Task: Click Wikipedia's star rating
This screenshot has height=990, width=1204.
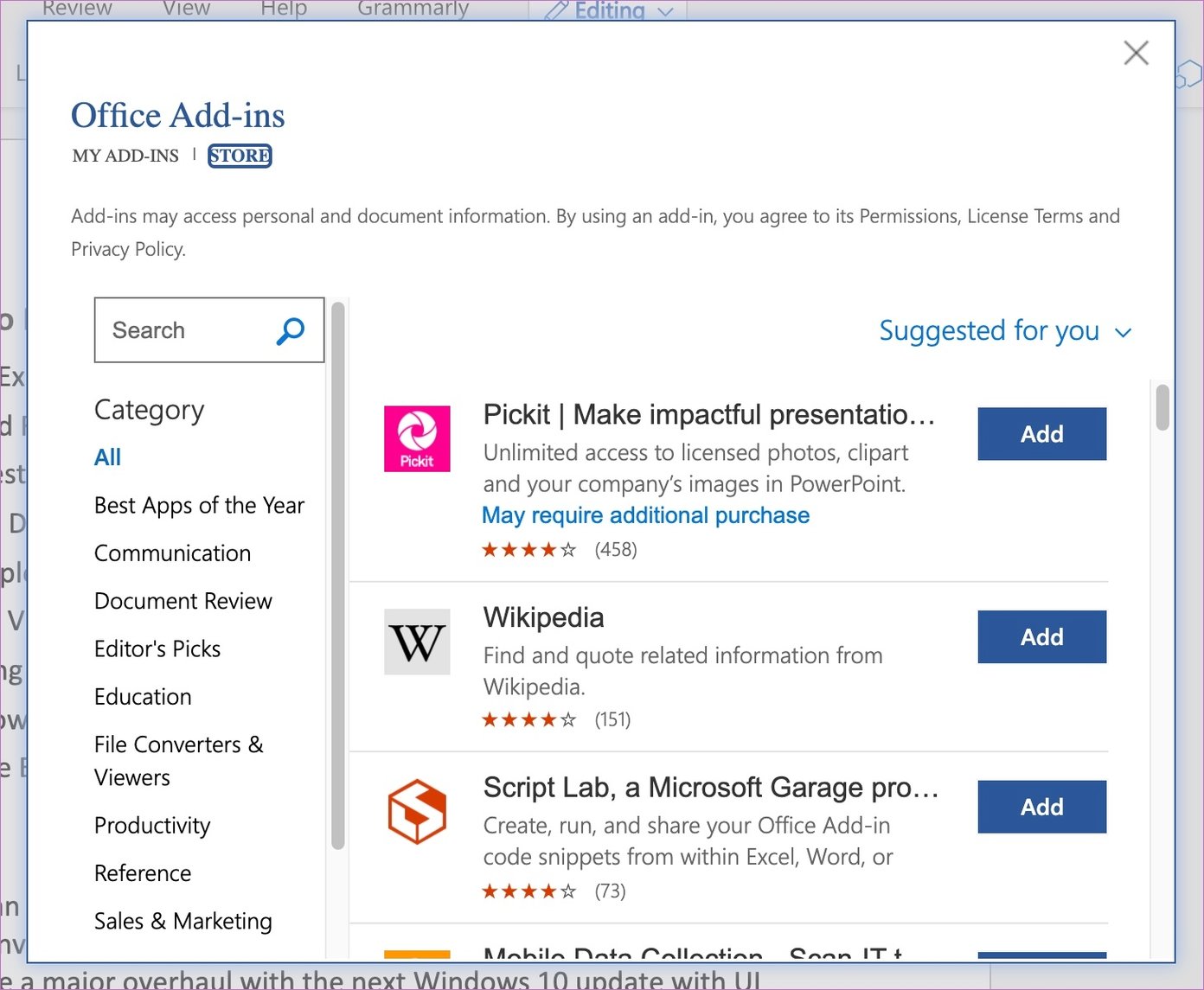Action: coord(528,719)
